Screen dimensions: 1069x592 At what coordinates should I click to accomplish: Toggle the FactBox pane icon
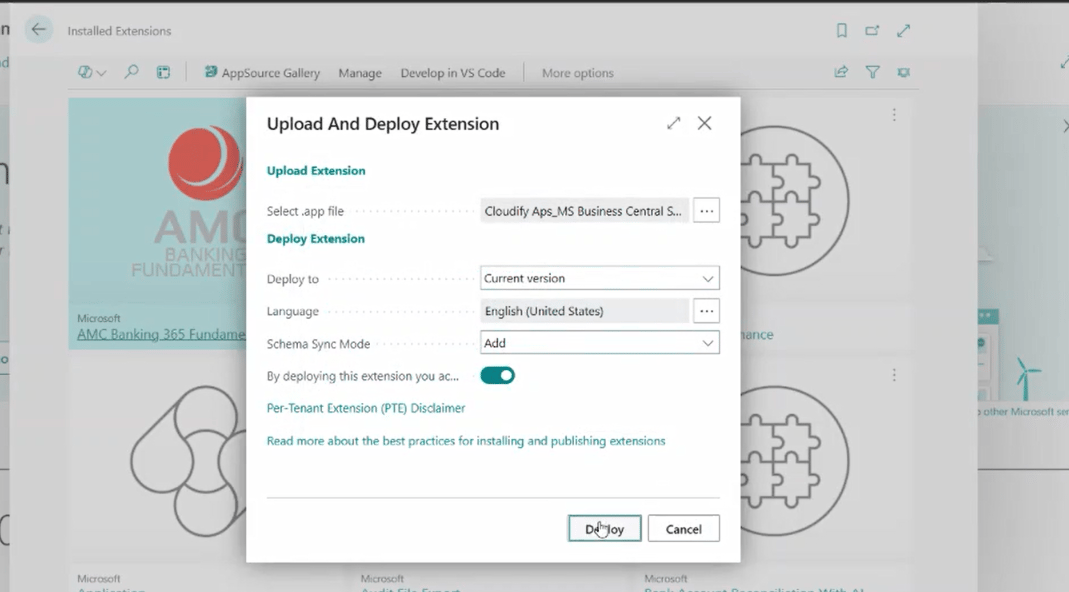[x=903, y=72]
